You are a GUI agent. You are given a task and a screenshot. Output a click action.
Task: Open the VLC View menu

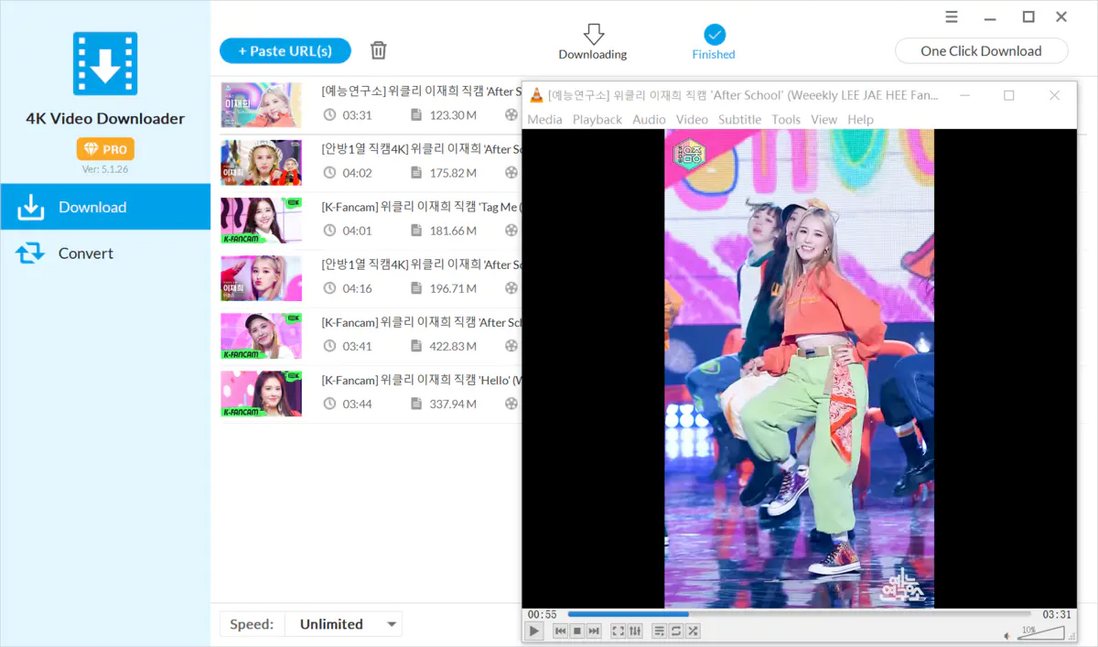coord(824,120)
